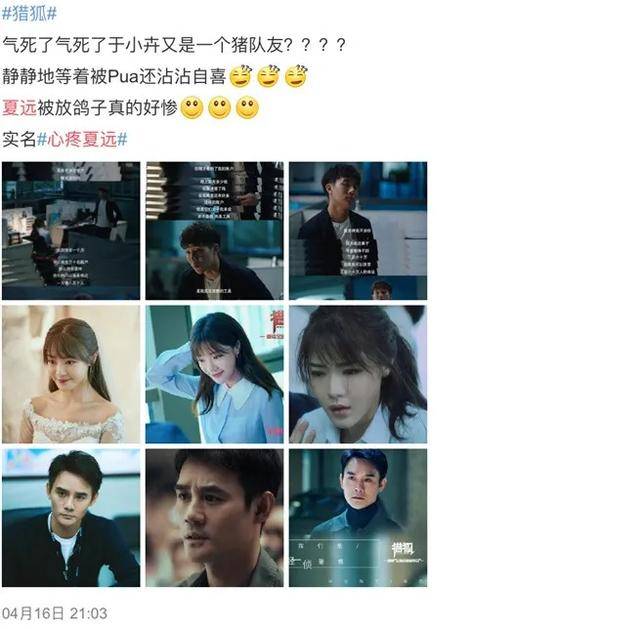Image resolution: width=640 pixels, height=629 pixels.
Task: Click the post timestamp 04月16日 21:03
Action: (55, 613)
